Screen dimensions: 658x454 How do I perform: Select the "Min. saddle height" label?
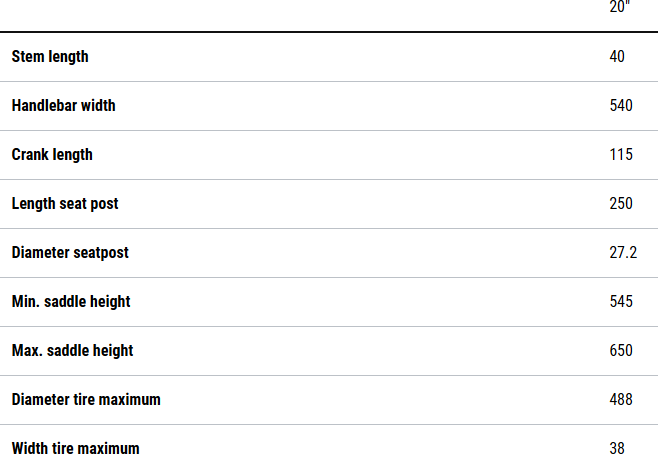pos(71,302)
